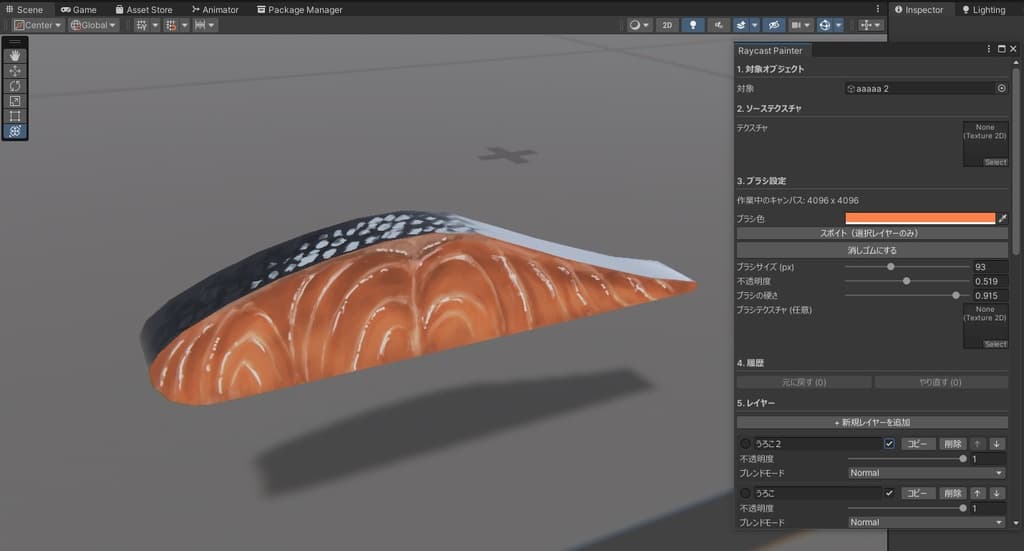This screenshot has height=551, width=1024.
Task: Copy the うろこ 2 layer with コピー
Action: (x=918, y=444)
